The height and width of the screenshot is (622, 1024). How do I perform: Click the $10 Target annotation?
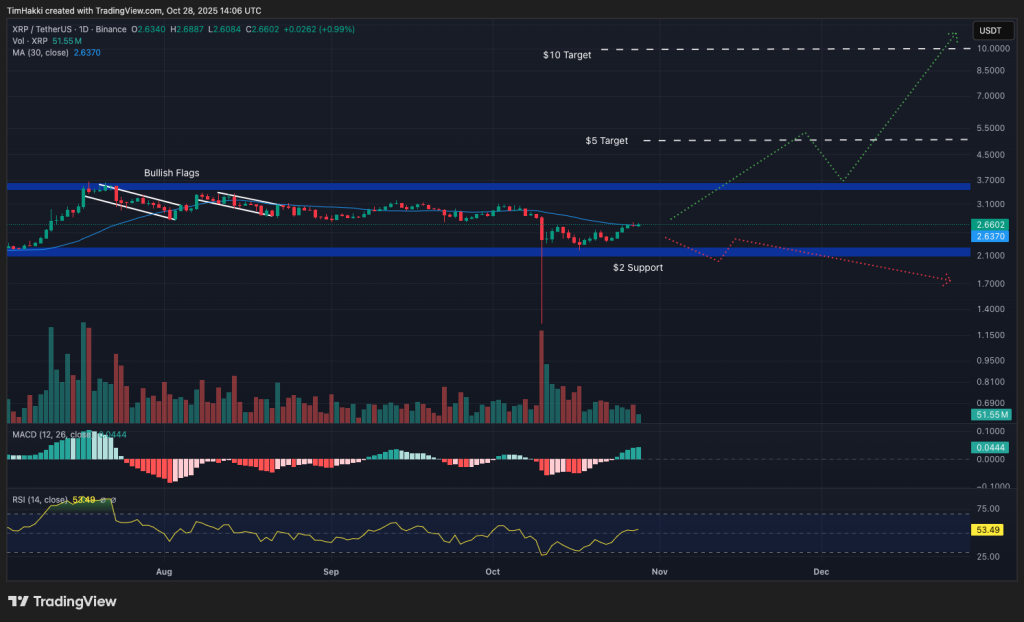567,55
